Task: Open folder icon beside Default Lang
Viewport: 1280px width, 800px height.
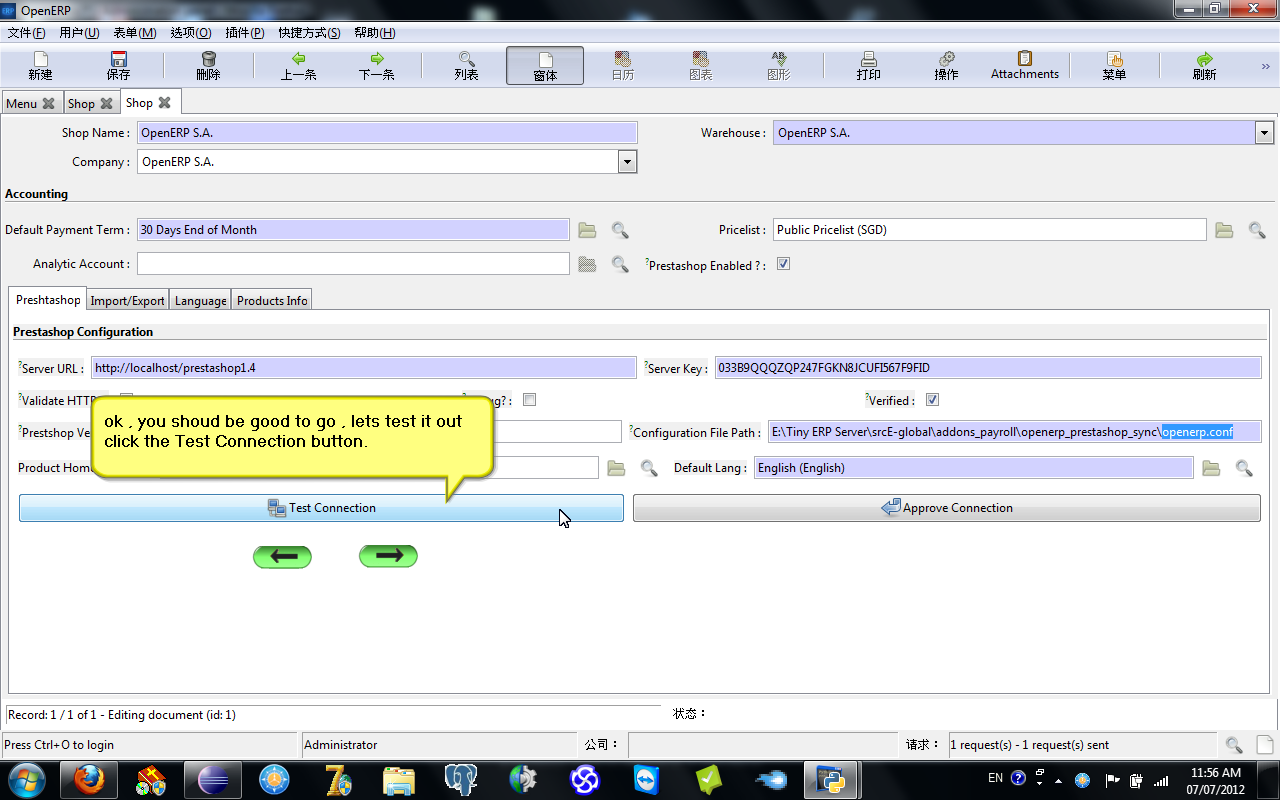Action: point(1211,468)
